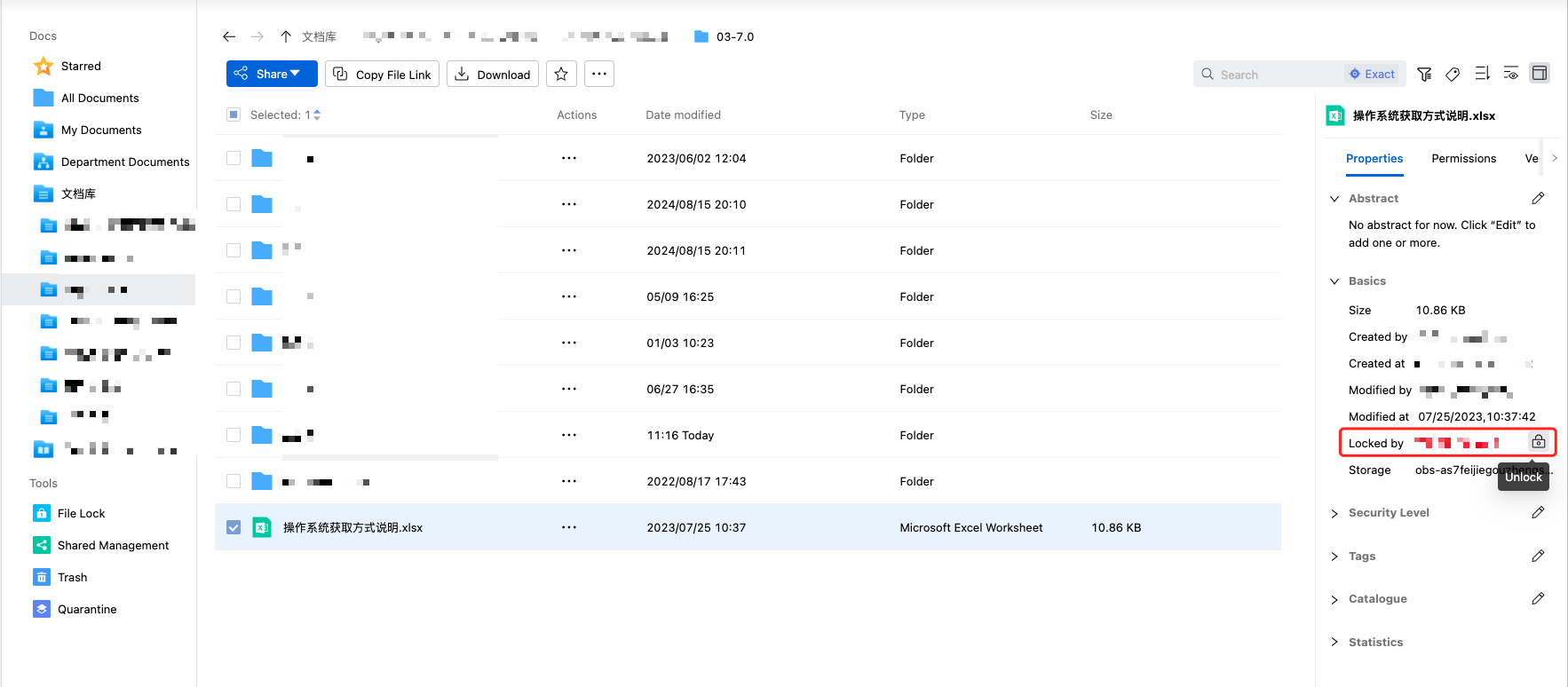The width and height of the screenshot is (1568, 687).
Task: Click the back arrow navigation icon
Action: click(x=229, y=36)
